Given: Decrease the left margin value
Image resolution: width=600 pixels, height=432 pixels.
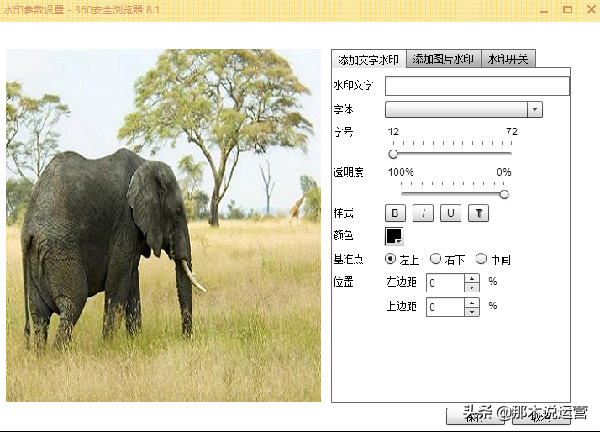Looking at the screenshot, I should tap(472, 288).
